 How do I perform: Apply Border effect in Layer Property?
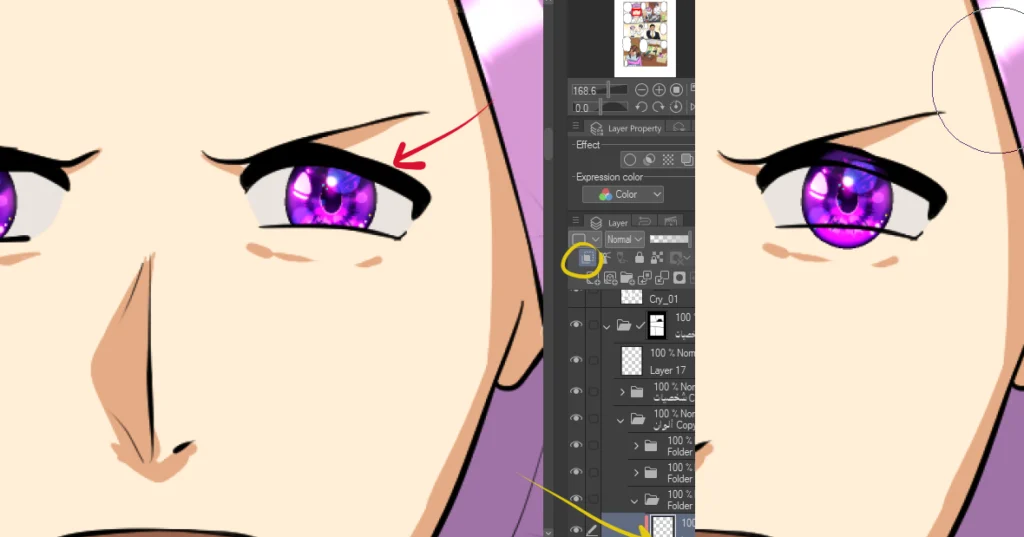[x=630, y=159]
